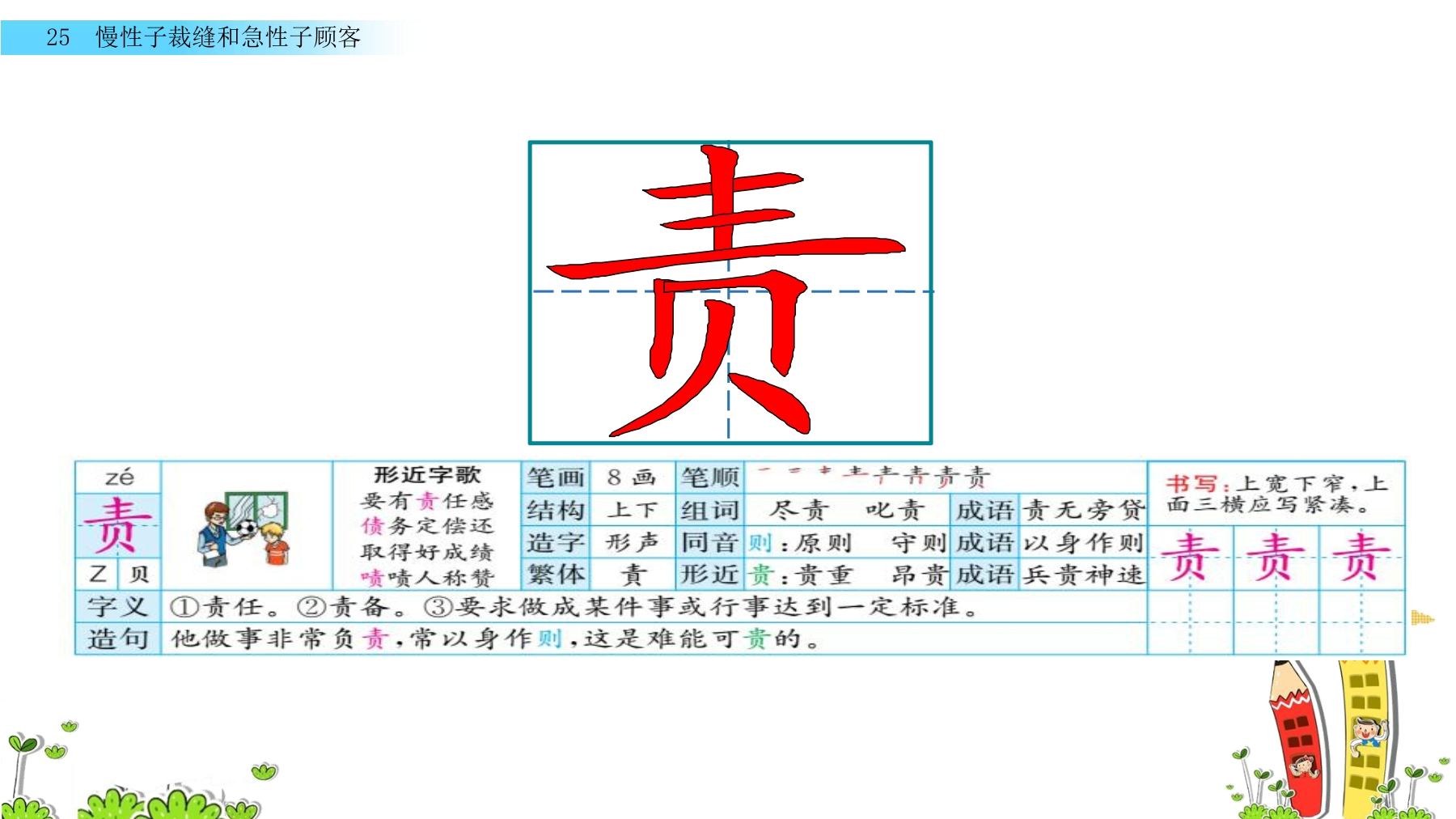Click the 造句 row label
Screen dimensions: 1456x819
pos(118,639)
